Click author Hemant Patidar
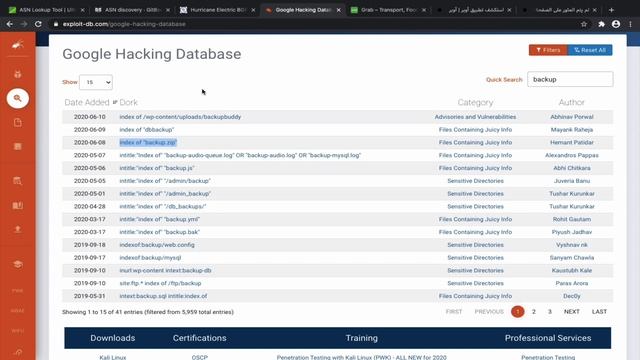Screen dimensions: 640x360 click(571, 142)
